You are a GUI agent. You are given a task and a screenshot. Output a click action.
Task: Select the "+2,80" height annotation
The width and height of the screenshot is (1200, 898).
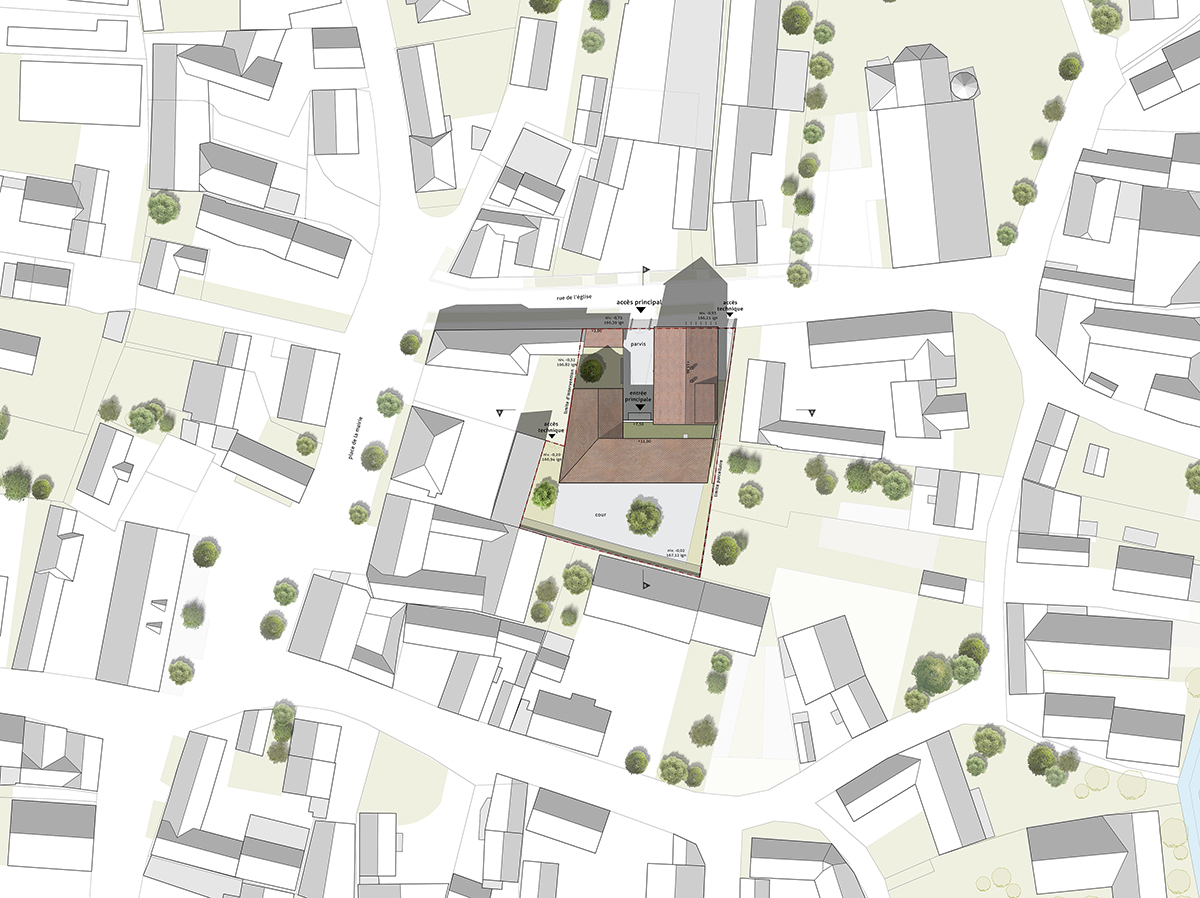coord(597,331)
